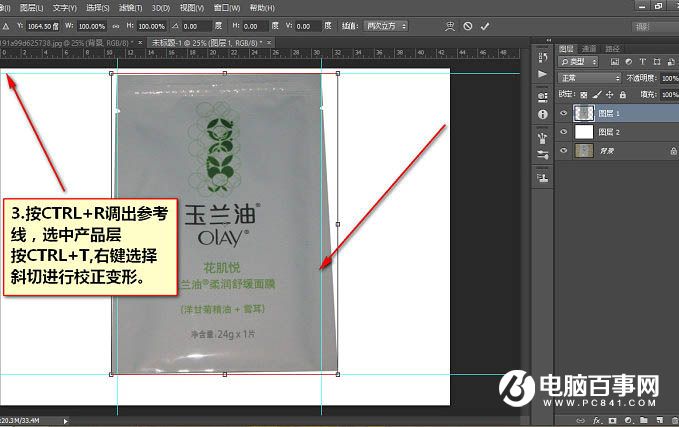679x427 pixels.
Task: Select the 图层 panel tab
Action: click(x=566, y=49)
